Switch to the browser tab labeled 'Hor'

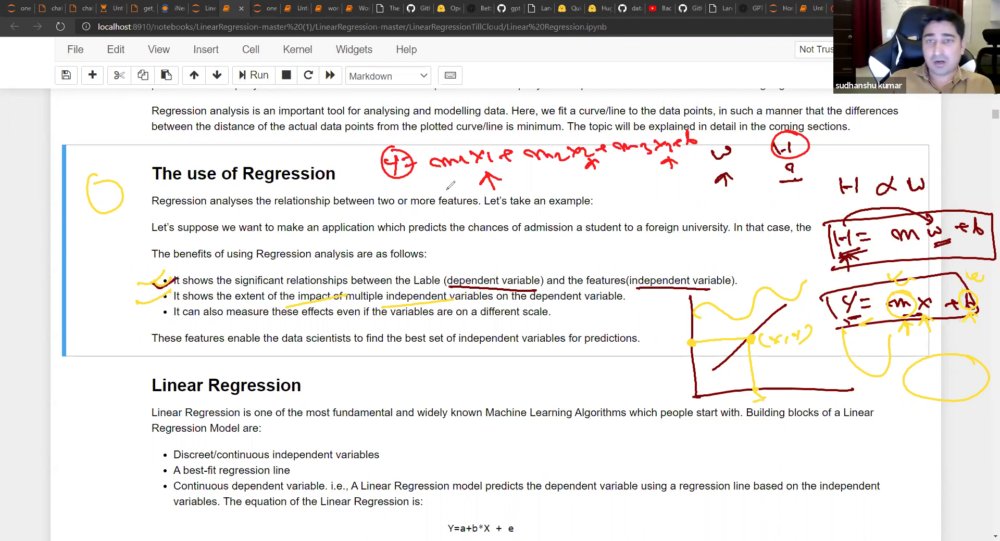coord(781,8)
